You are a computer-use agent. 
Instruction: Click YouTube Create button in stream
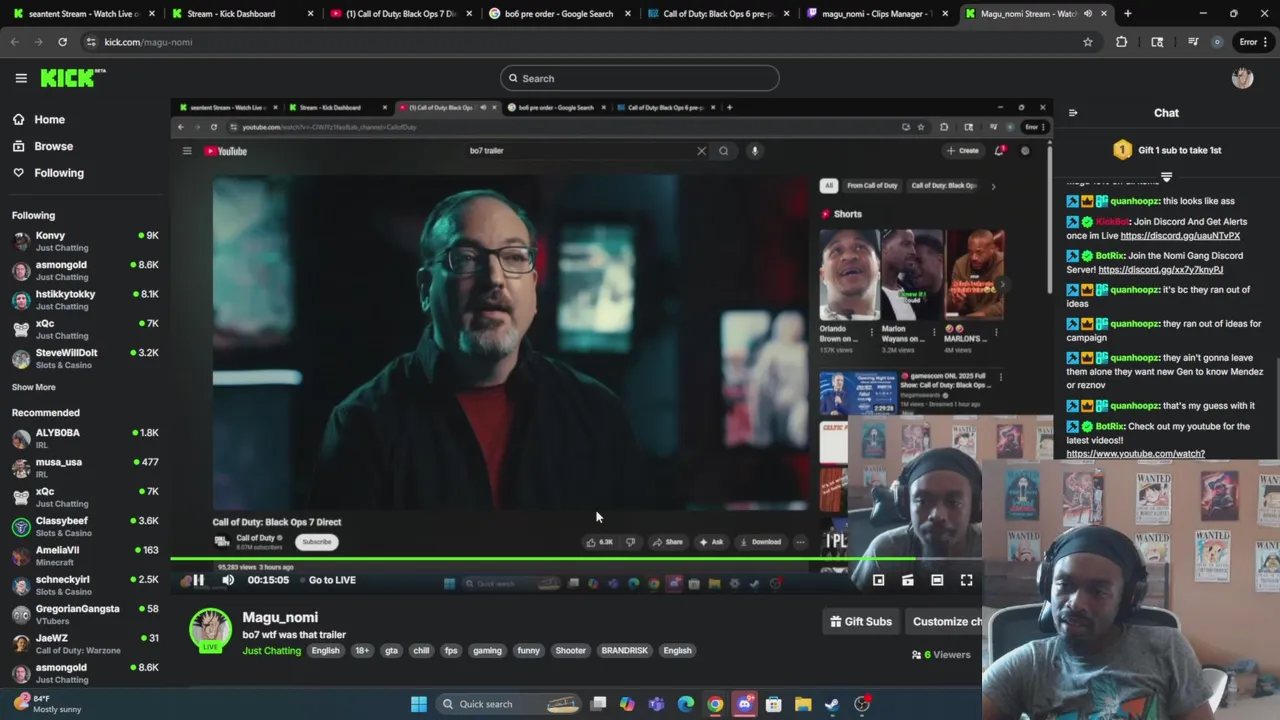click(963, 151)
